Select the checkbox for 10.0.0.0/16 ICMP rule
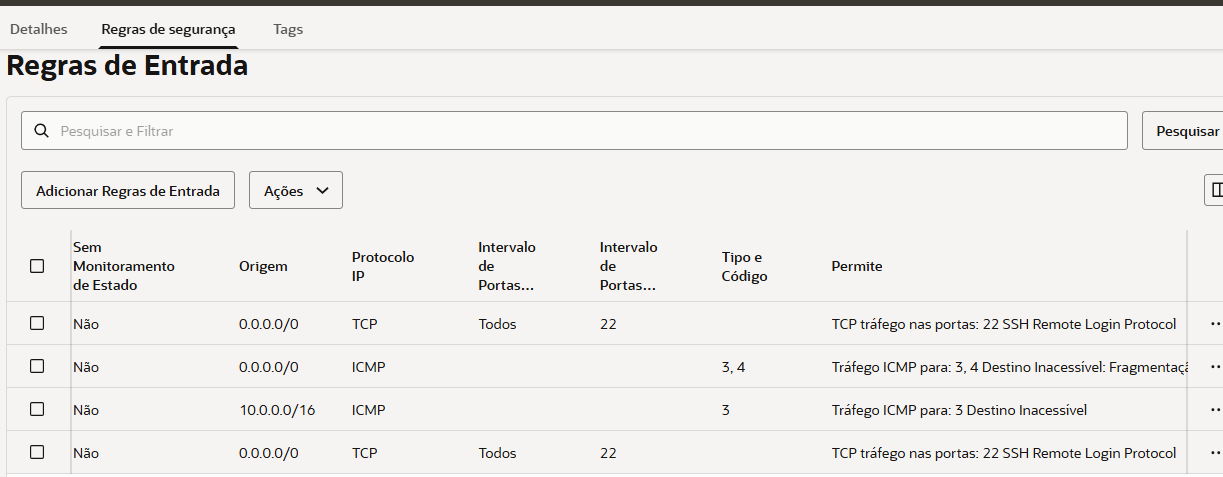The image size is (1223, 477). pyautogui.click(x=37, y=409)
